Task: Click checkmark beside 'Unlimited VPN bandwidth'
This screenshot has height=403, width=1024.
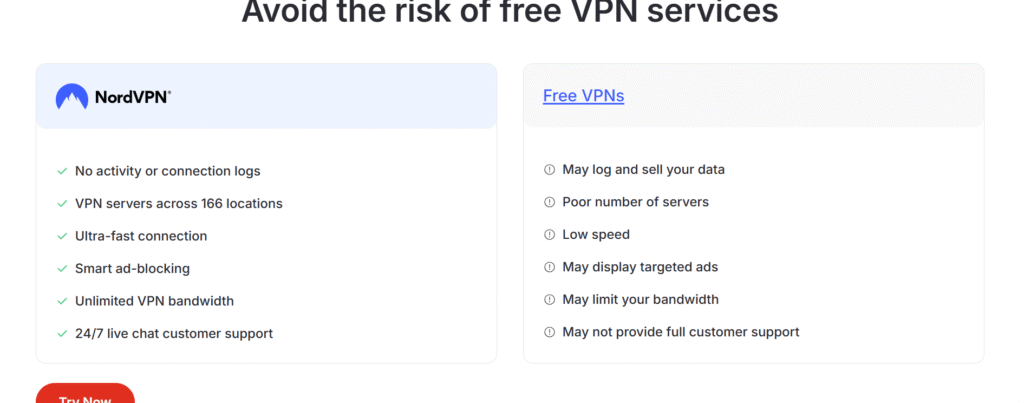Action: 62,301
